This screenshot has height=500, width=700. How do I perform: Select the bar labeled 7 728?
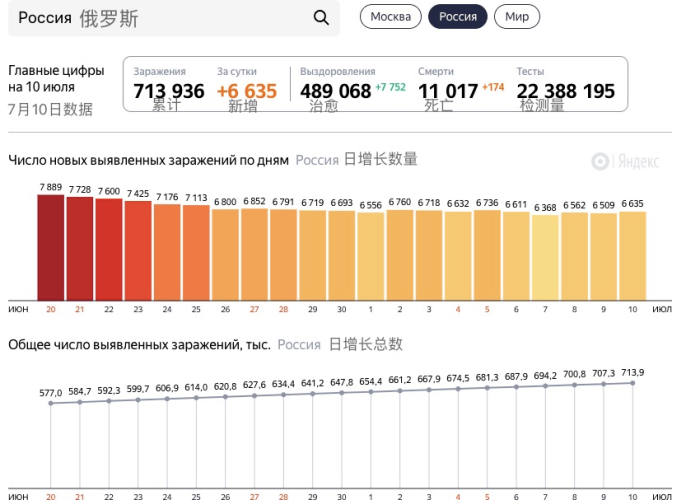pos(79,249)
